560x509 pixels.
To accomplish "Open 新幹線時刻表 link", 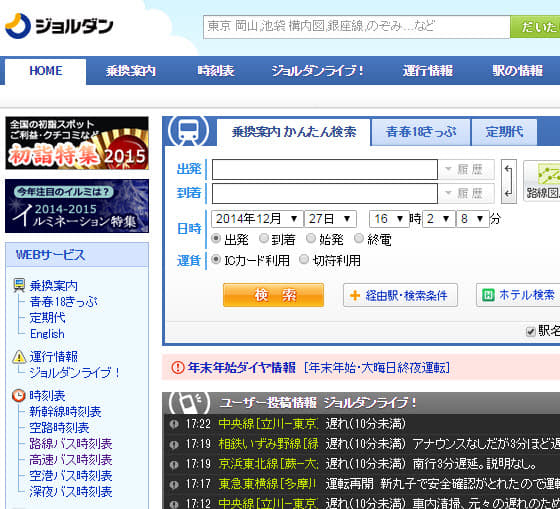I will click(x=65, y=411).
